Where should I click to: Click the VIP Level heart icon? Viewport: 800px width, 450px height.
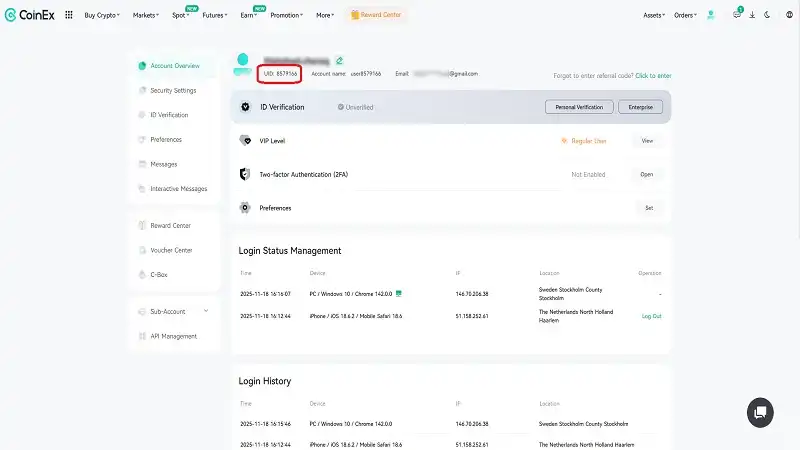click(x=245, y=140)
